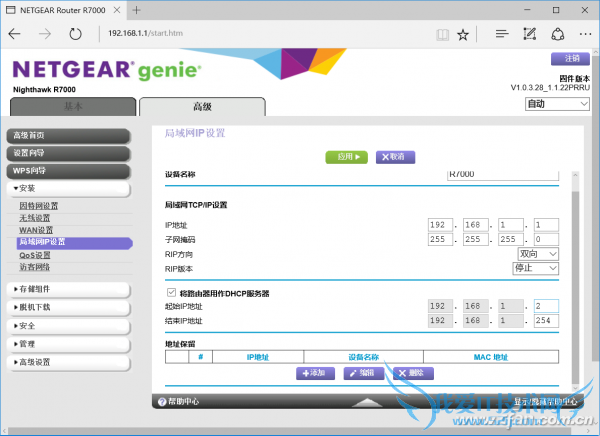Switch to the 基本 tab
The width and height of the screenshot is (600, 436).
73,106
